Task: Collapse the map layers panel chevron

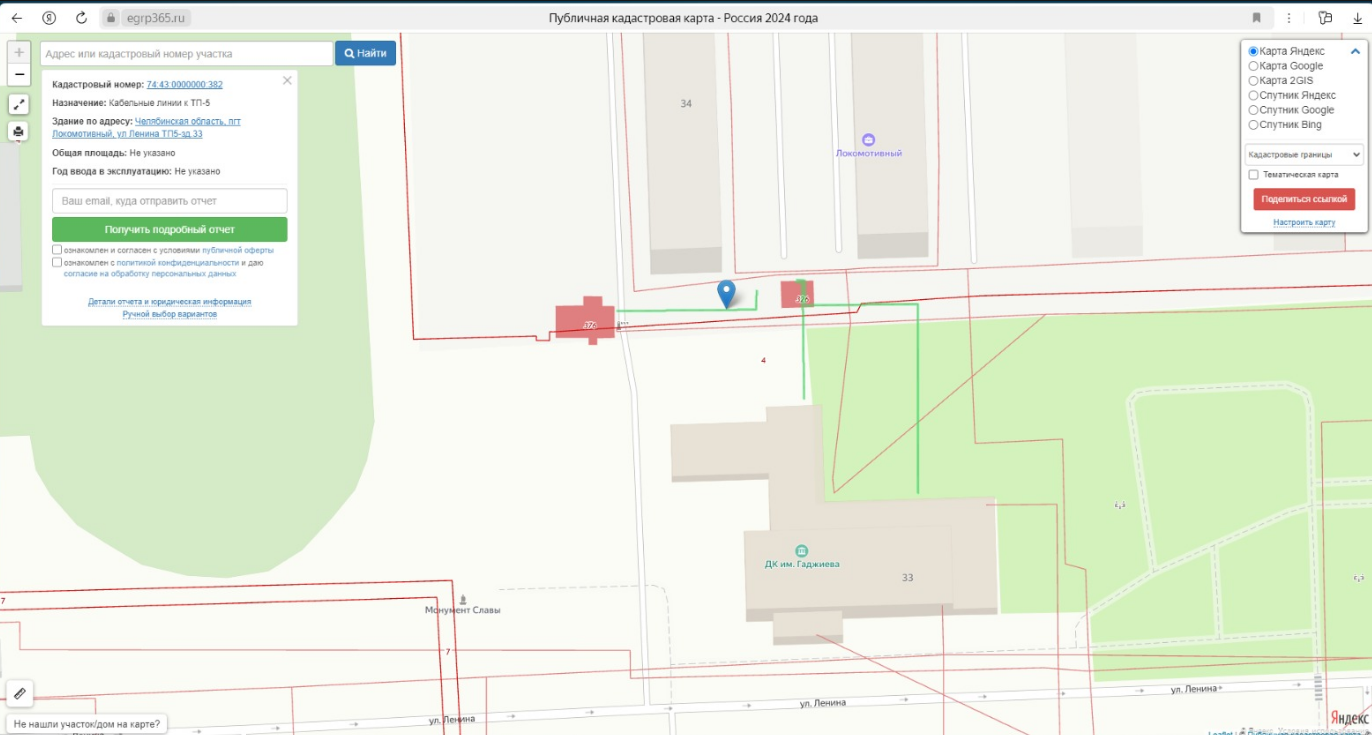Action: [x=1356, y=51]
